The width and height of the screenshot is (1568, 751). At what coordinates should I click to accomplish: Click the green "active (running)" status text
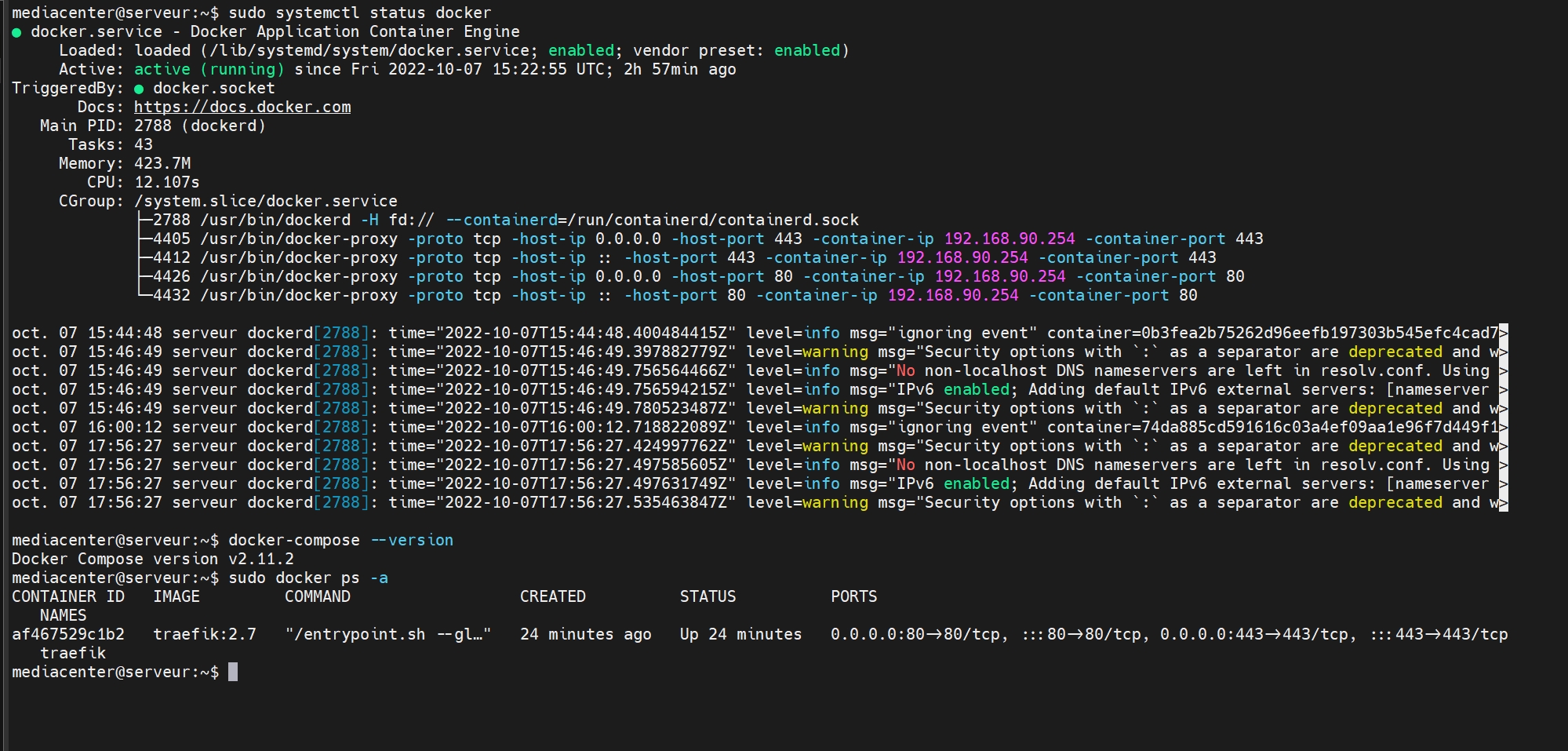209,70
